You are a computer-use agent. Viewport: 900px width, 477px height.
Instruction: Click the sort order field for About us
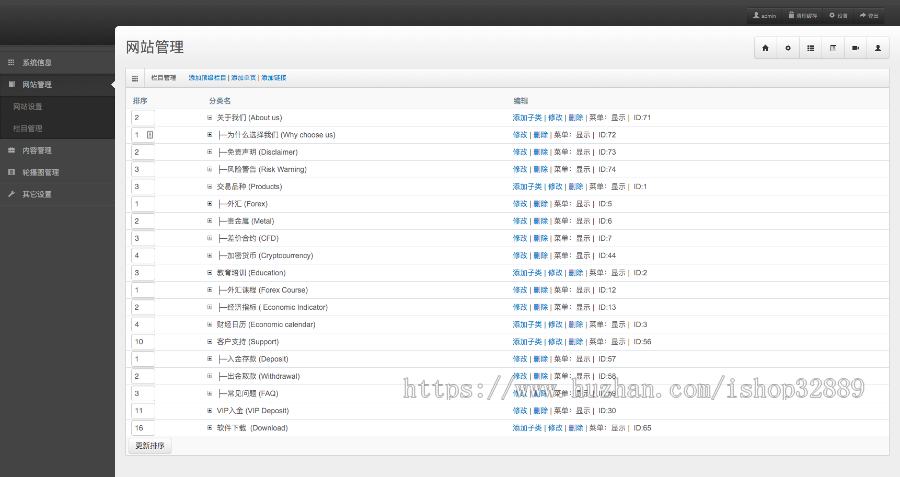(x=143, y=118)
